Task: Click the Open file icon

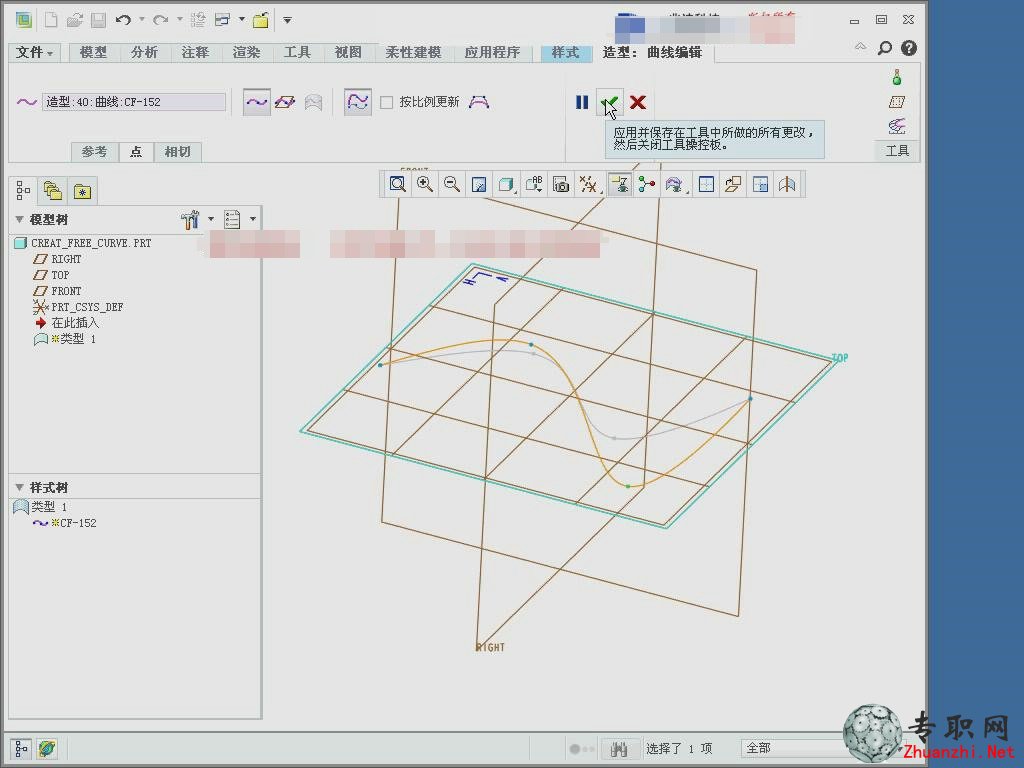Action: pyautogui.click(x=74, y=20)
